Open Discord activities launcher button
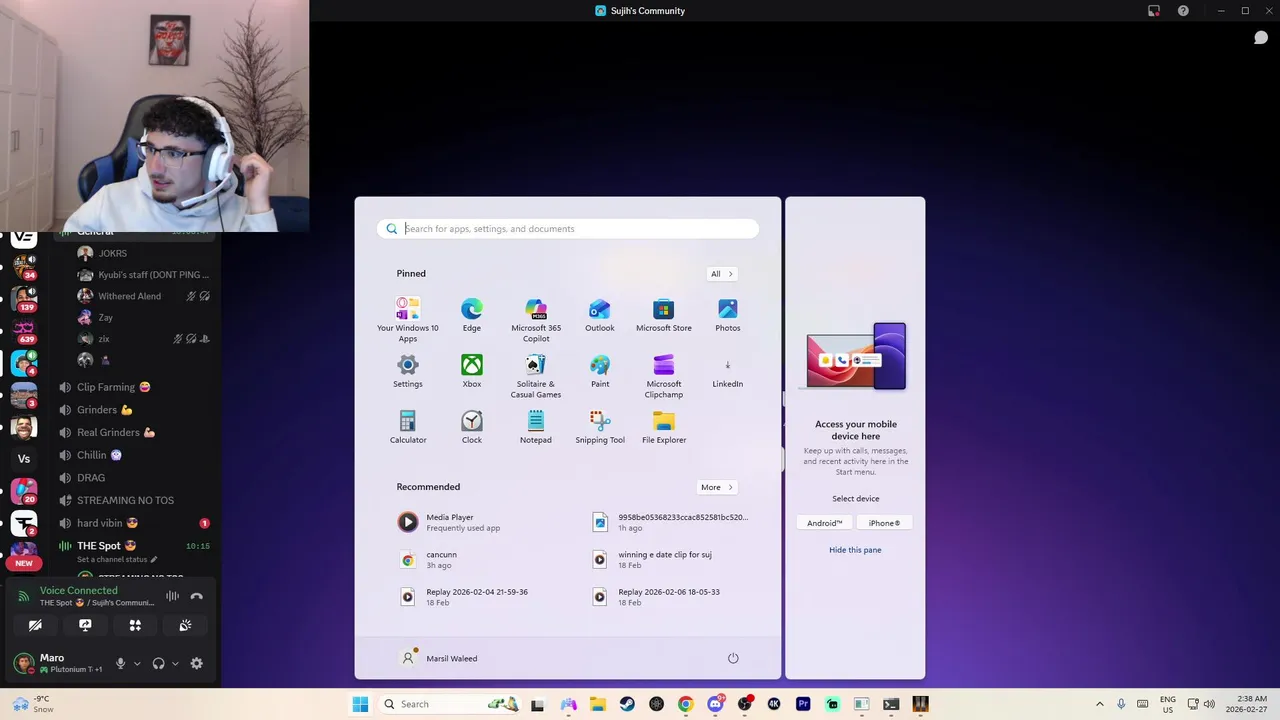Image resolution: width=1280 pixels, height=720 pixels. (135, 626)
